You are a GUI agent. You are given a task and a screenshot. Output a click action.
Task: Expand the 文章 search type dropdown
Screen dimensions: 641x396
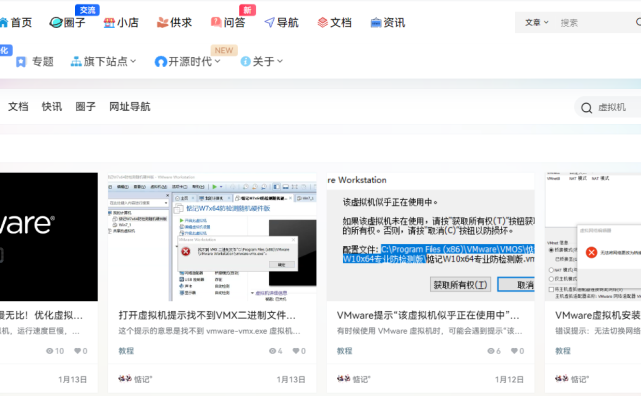coord(536,23)
